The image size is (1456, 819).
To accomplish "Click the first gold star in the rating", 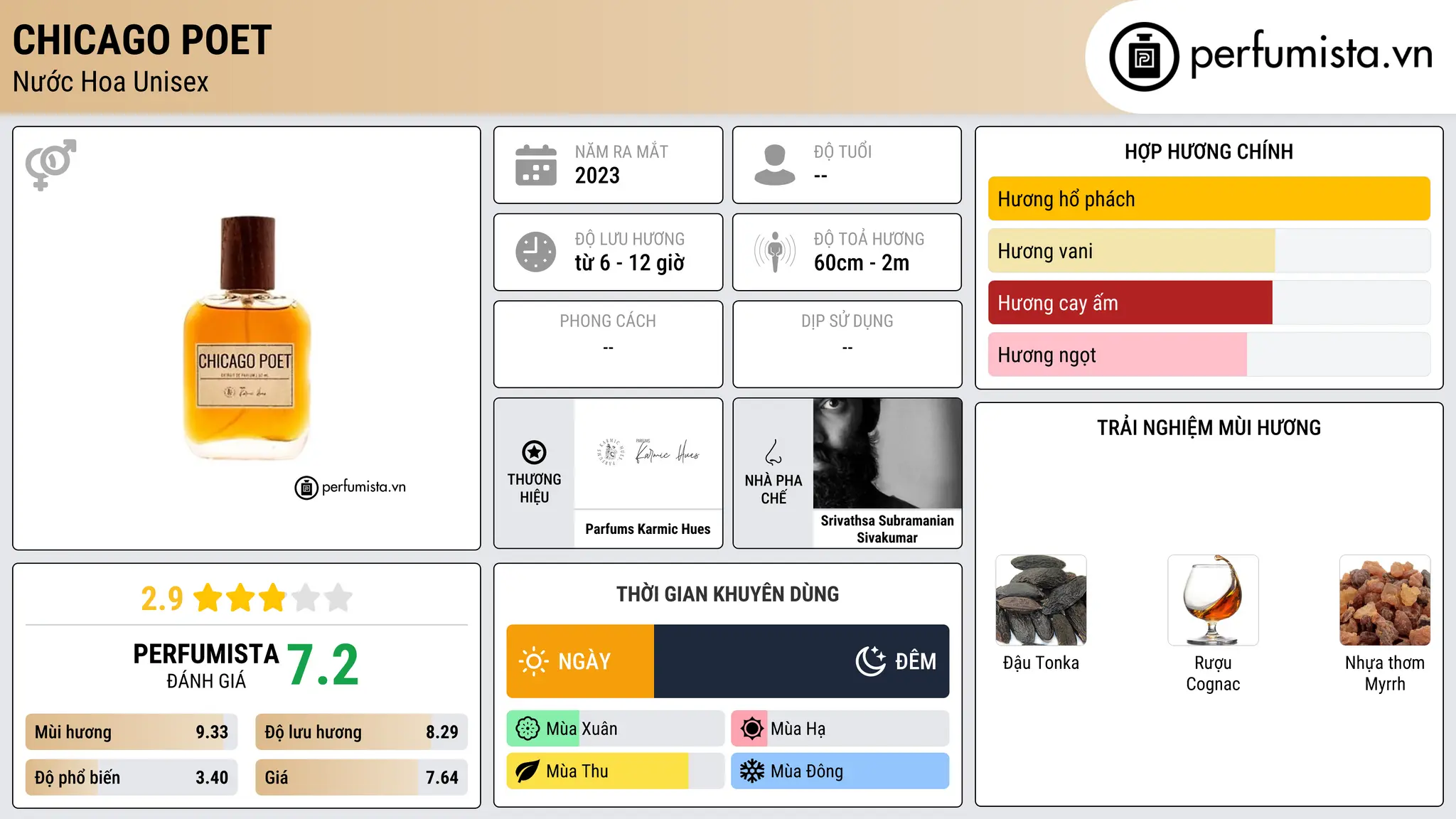I will tap(208, 598).
